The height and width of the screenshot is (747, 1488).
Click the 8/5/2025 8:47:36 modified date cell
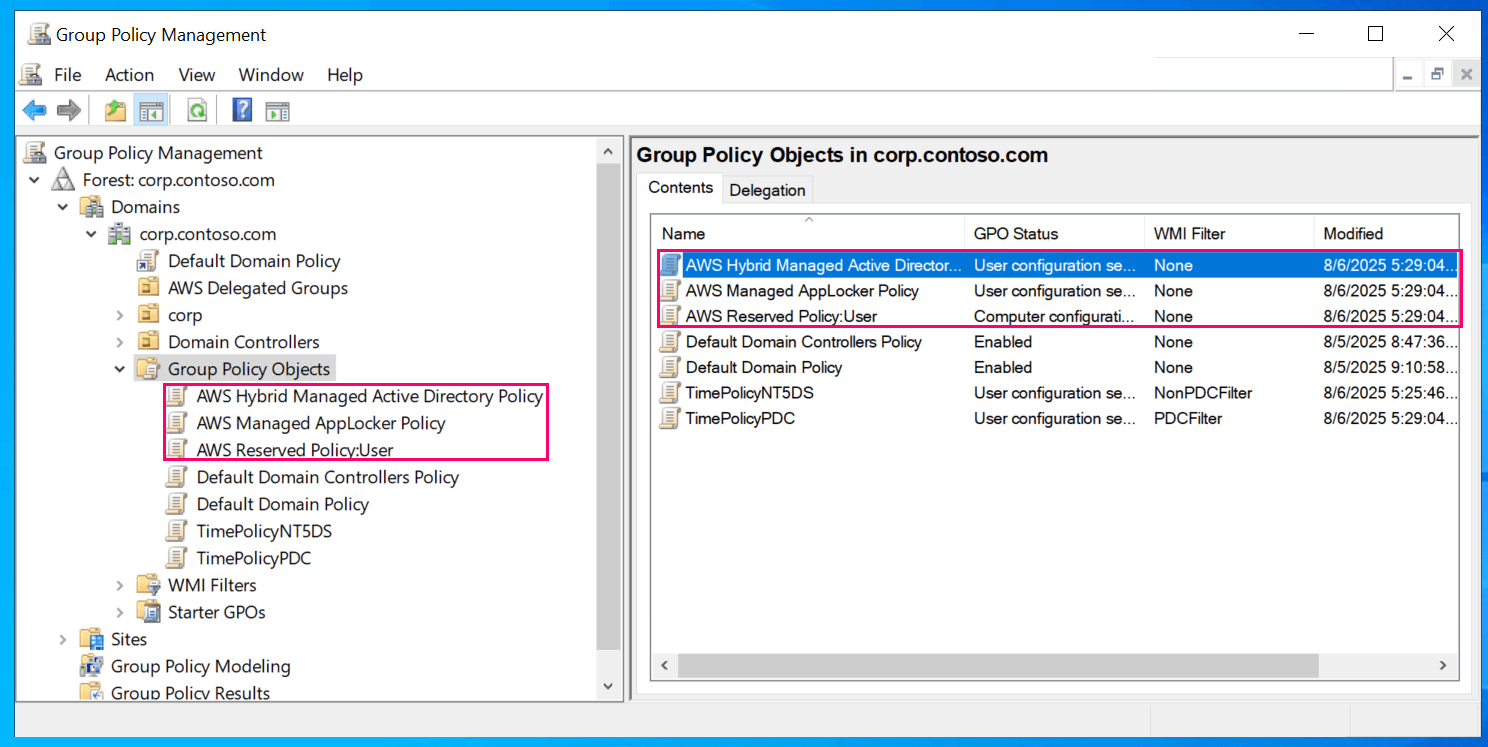click(x=1390, y=342)
